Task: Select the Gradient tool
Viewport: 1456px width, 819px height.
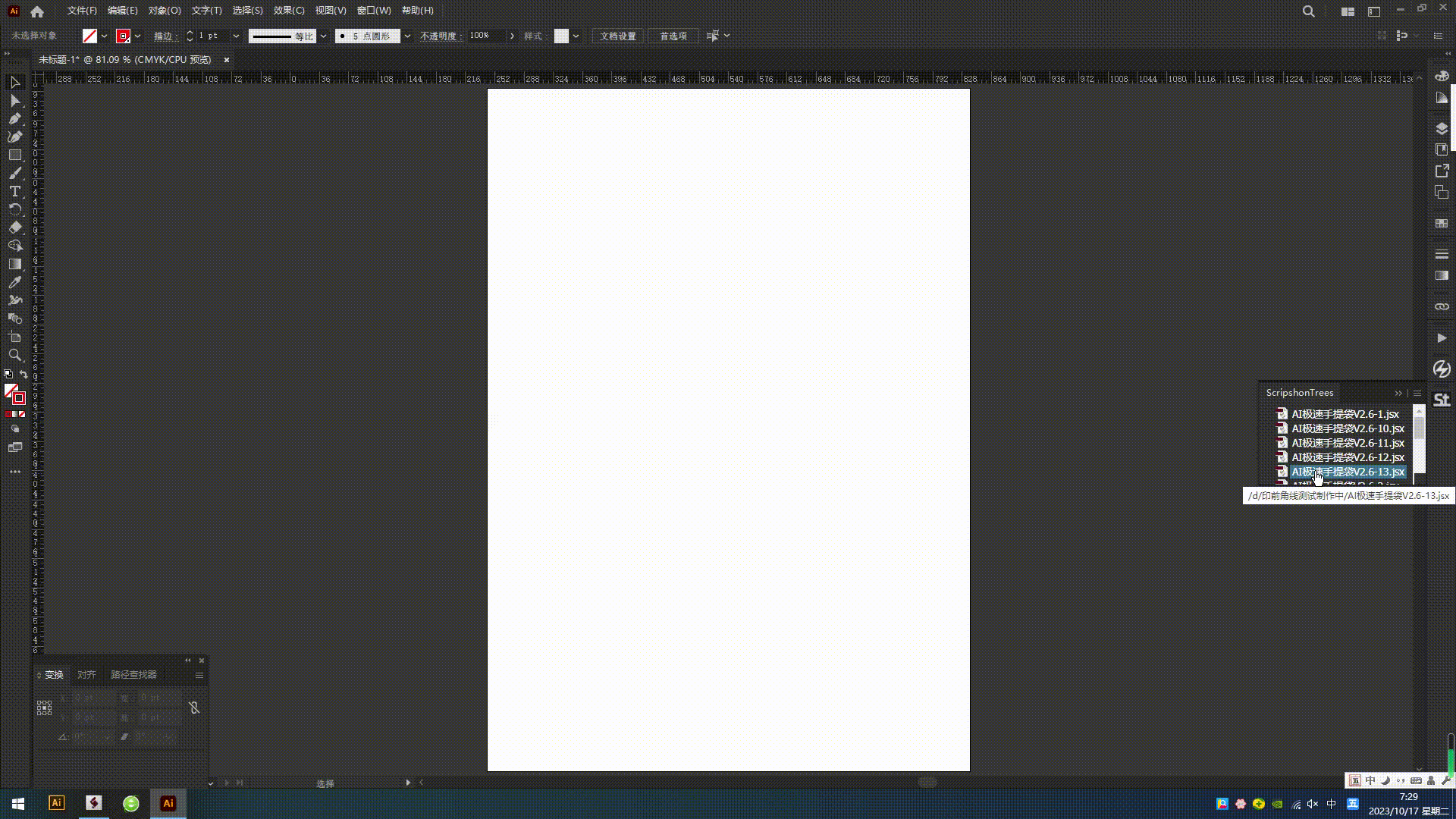Action: pyautogui.click(x=15, y=264)
